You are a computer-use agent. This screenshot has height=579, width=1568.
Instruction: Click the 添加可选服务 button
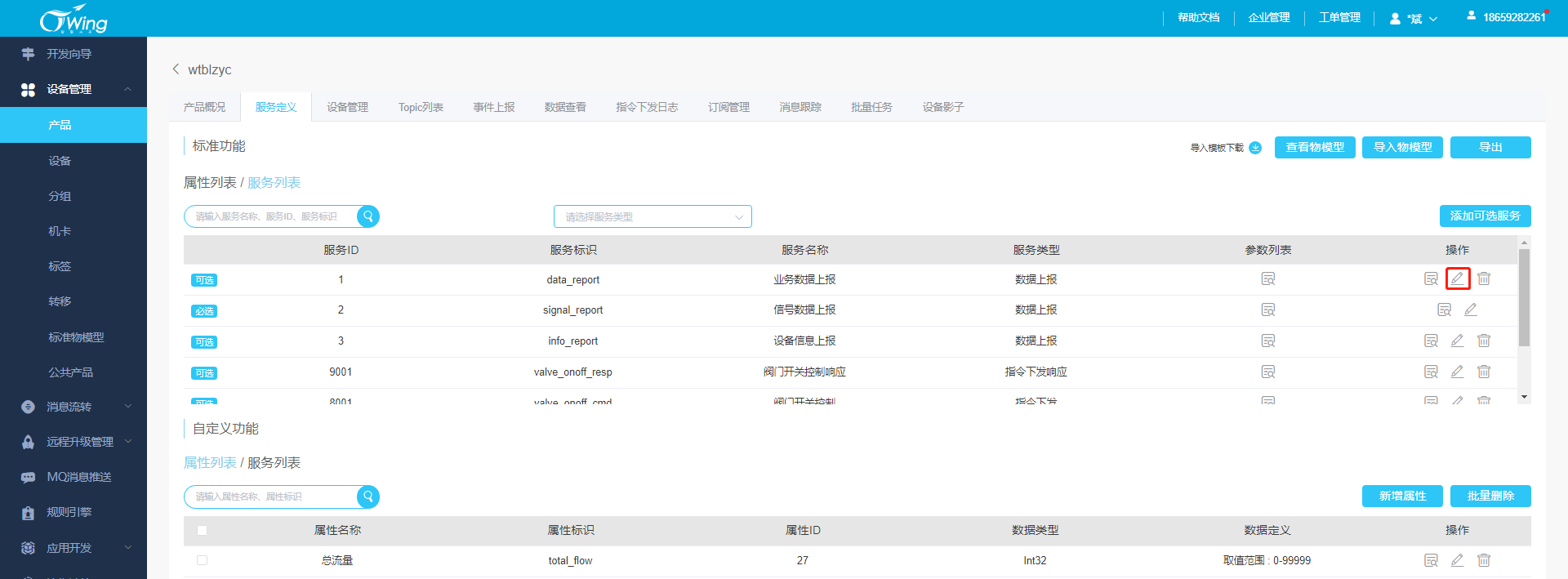[1485, 216]
